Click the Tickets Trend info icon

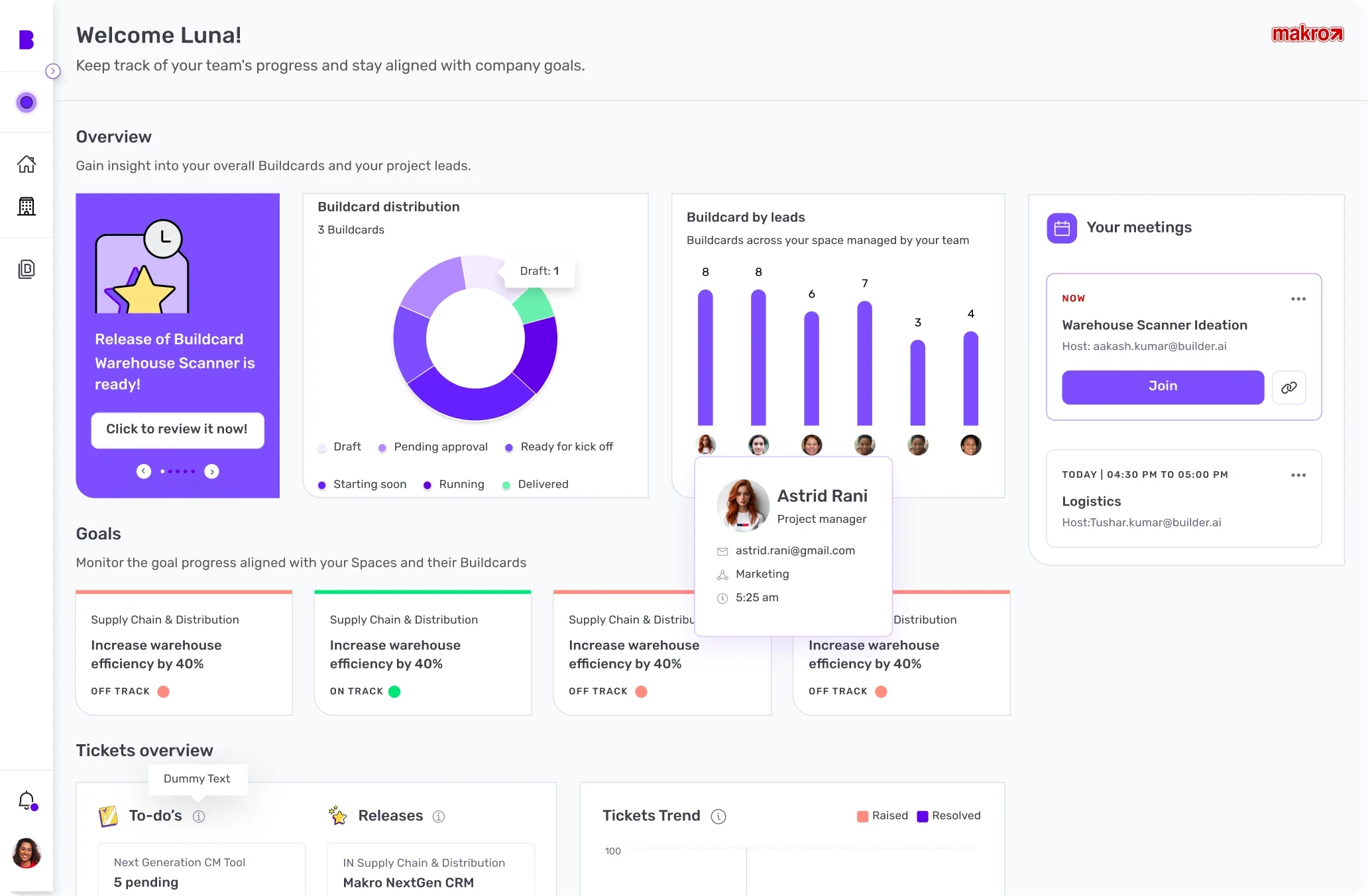[x=718, y=816]
